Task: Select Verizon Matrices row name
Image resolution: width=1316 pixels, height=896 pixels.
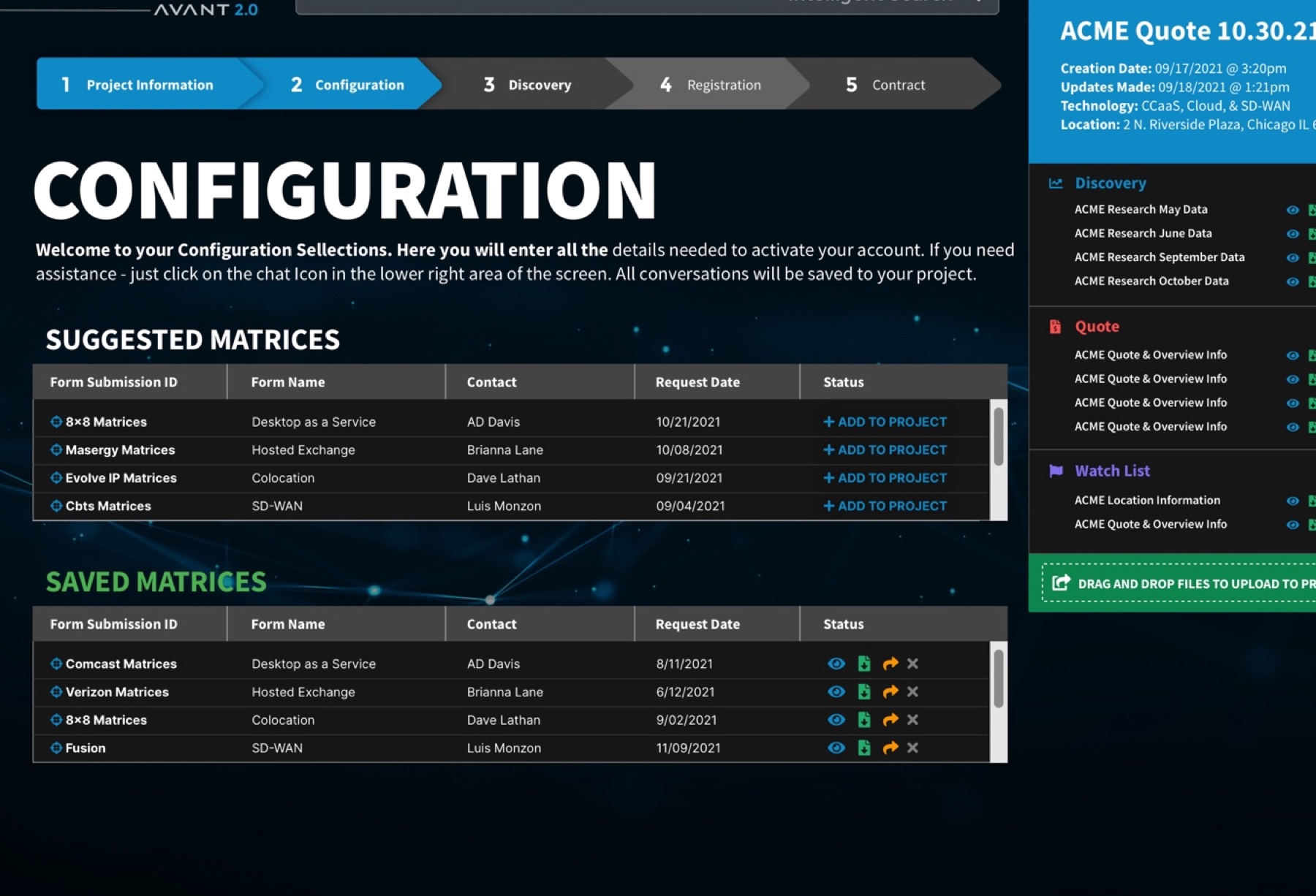Action: tap(117, 691)
